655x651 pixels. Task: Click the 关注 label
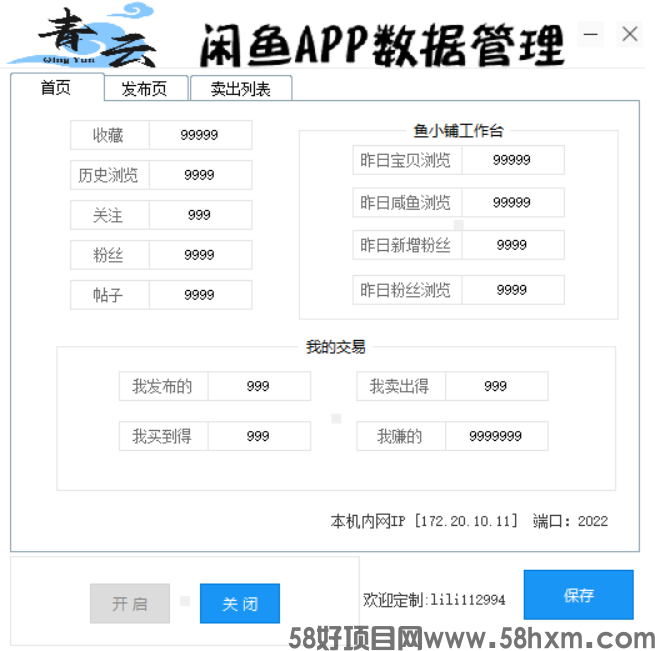tap(109, 215)
